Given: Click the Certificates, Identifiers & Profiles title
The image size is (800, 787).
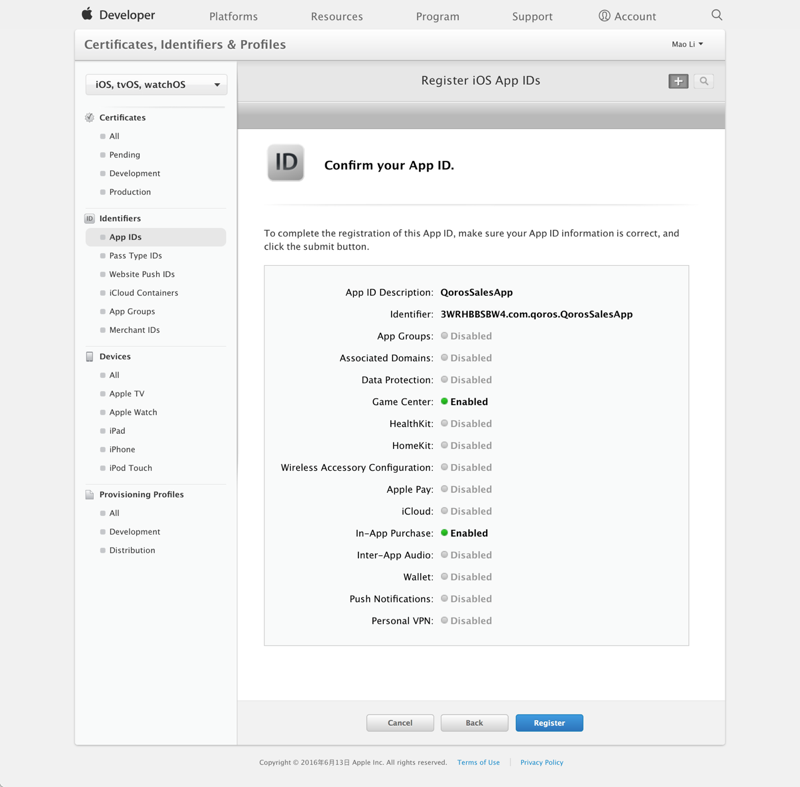Looking at the screenshot, I should pos(185,44).
